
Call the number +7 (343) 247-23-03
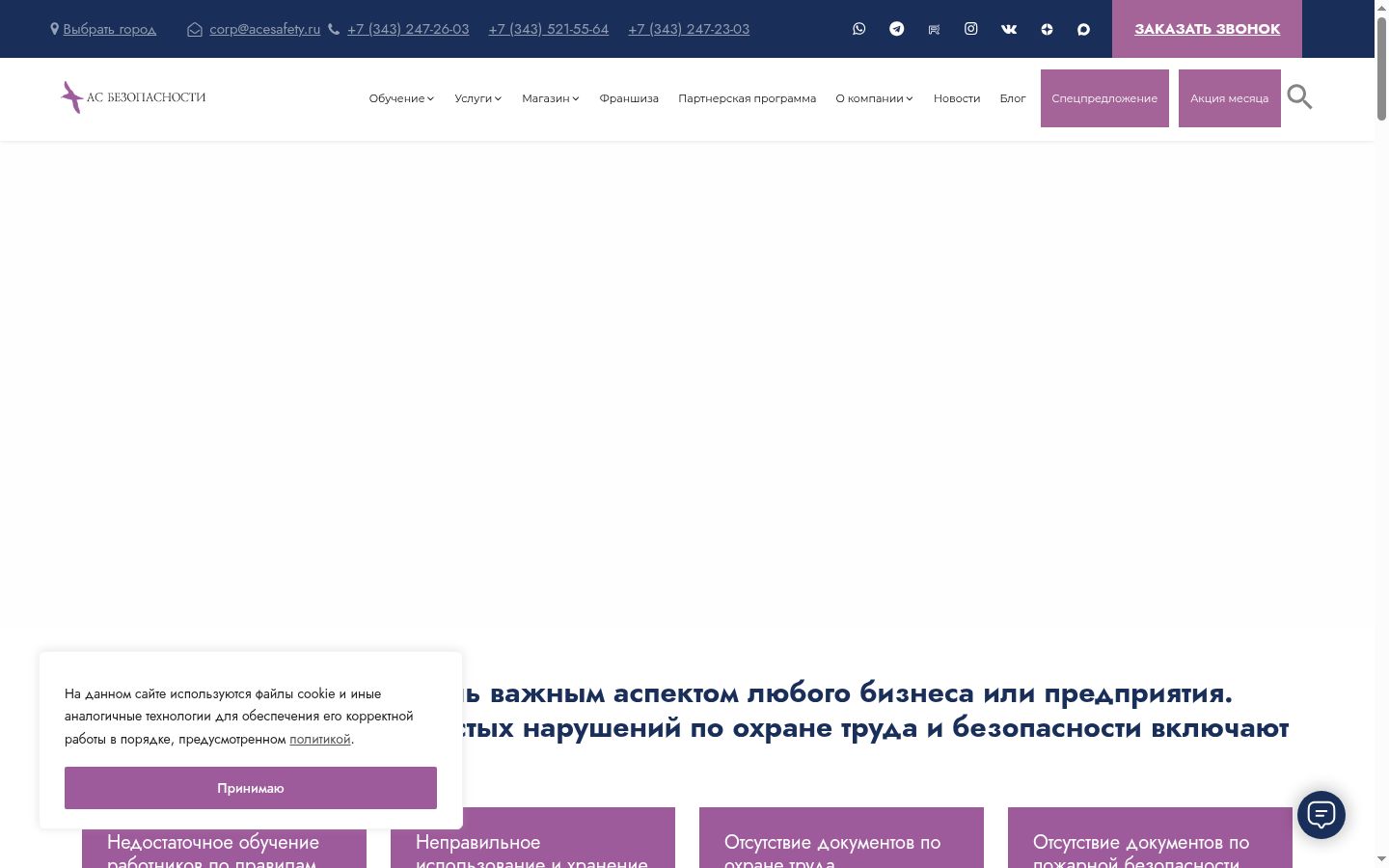(x=689, y=29)
